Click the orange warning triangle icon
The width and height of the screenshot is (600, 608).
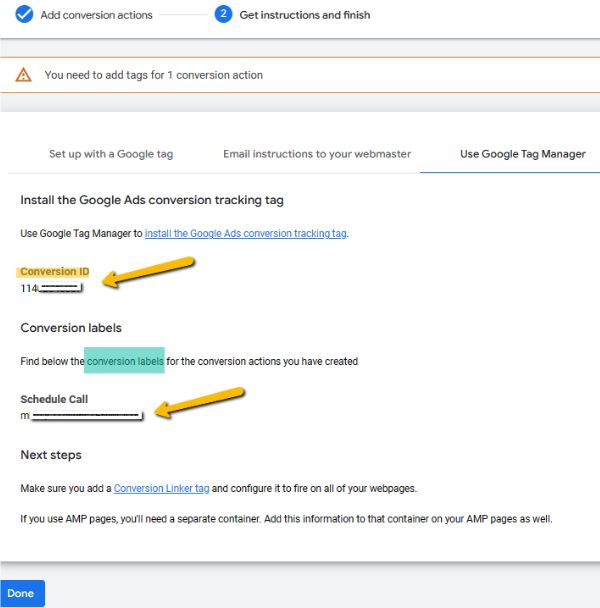[x=23, y=75]
